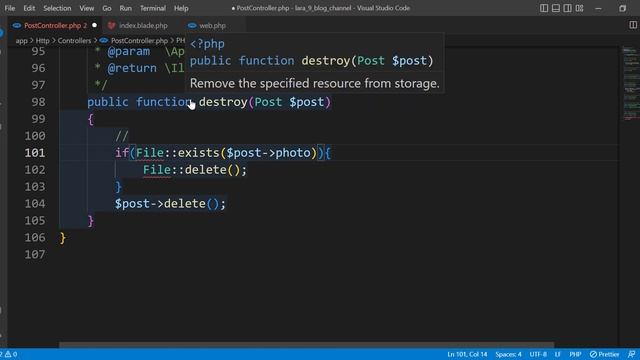Change indentation via Spaces: 4
640x360 pixels.
click(x=508, y=354)
